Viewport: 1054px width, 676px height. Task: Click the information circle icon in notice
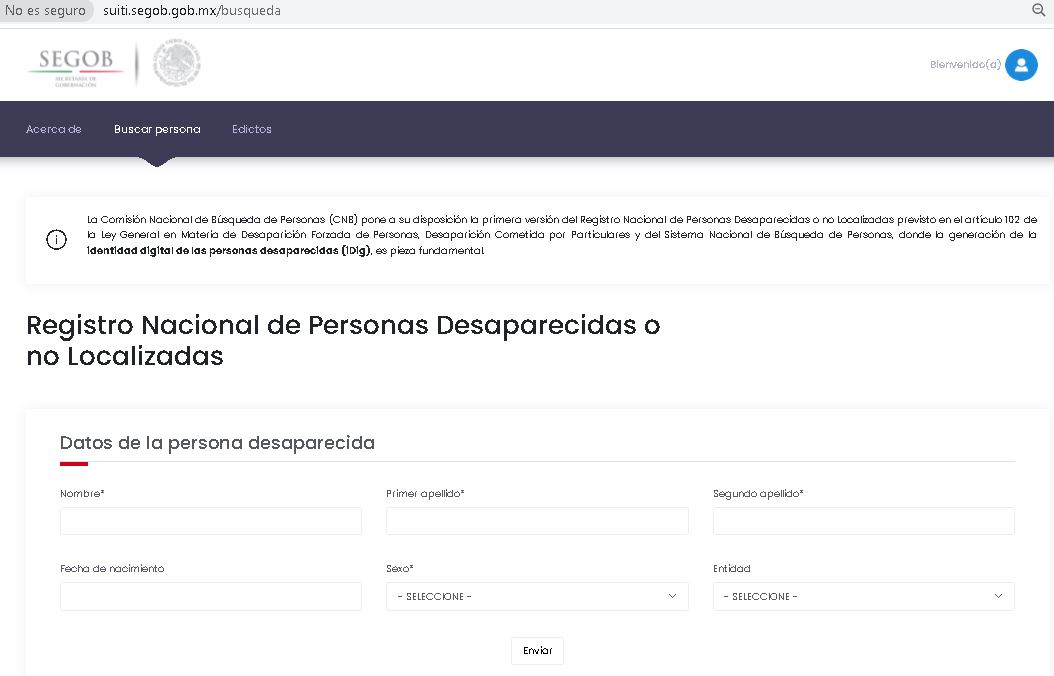point(56,239)
